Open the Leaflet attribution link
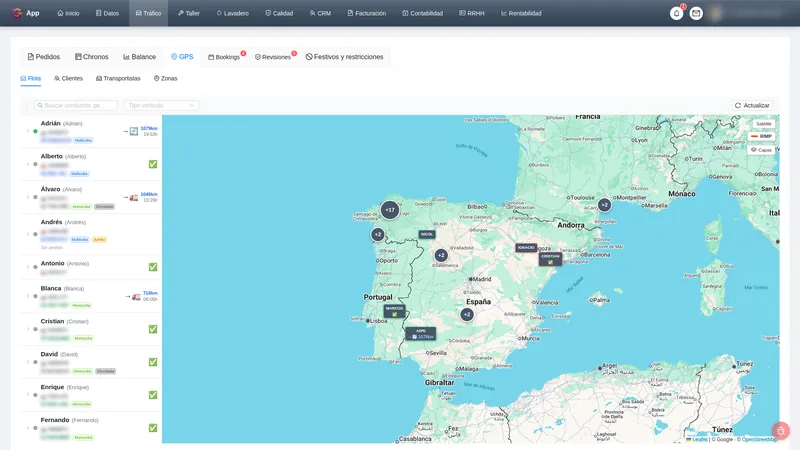The image size is (800, 450). 697,439
